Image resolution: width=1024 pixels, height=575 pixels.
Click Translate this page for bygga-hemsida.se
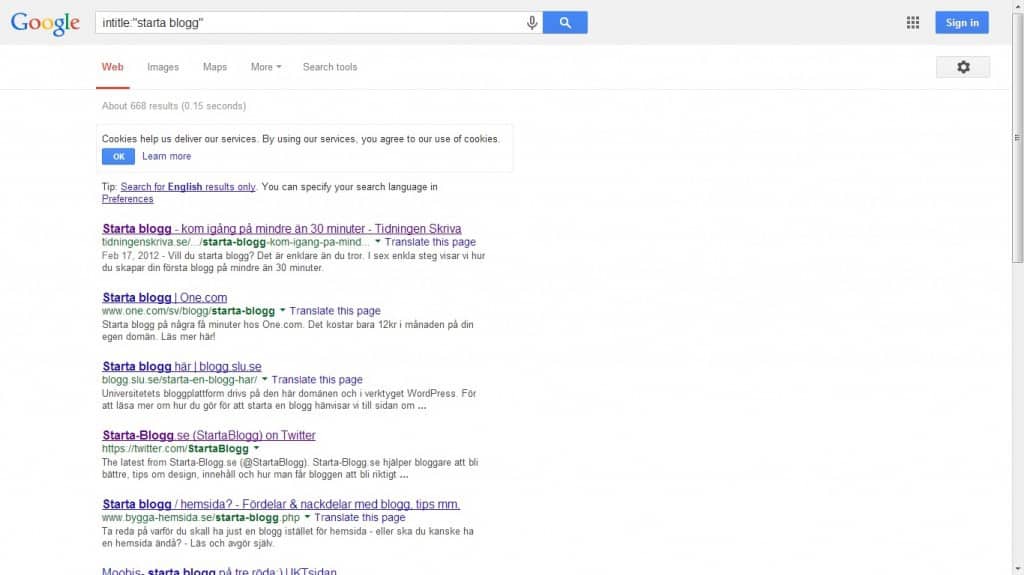[x=360, y=518]
